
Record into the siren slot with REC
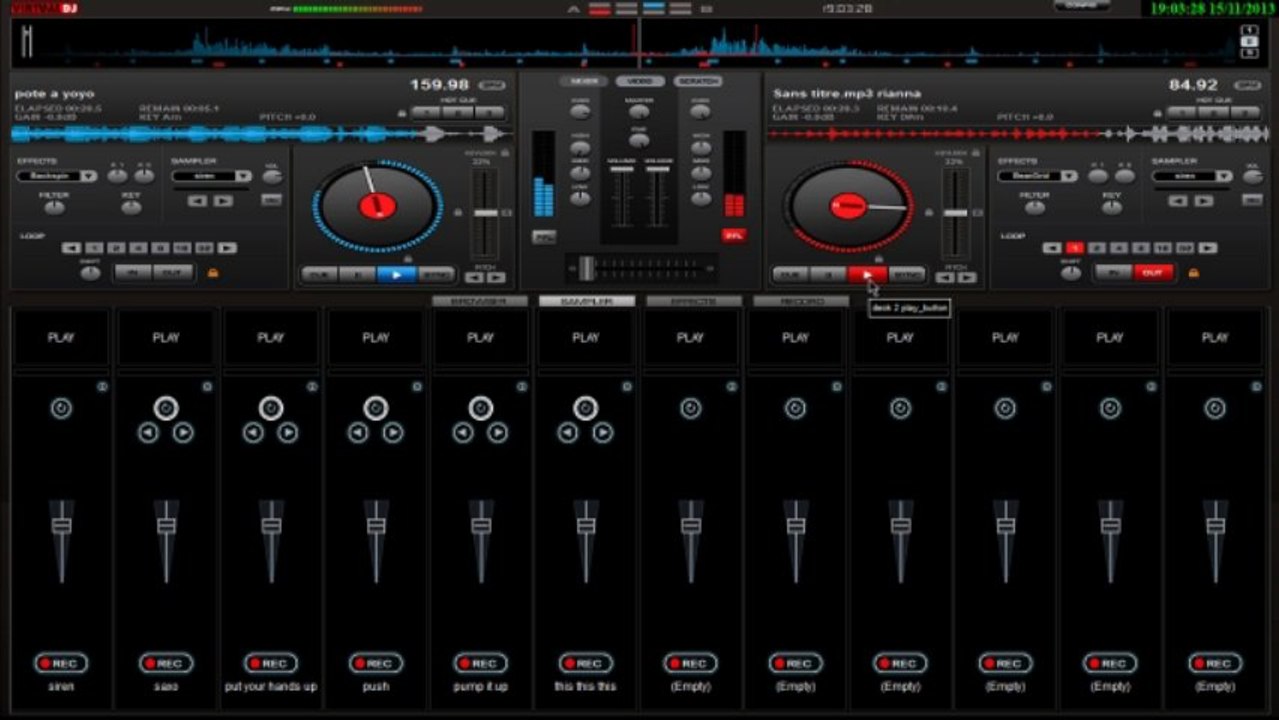(x=61, y=663)
